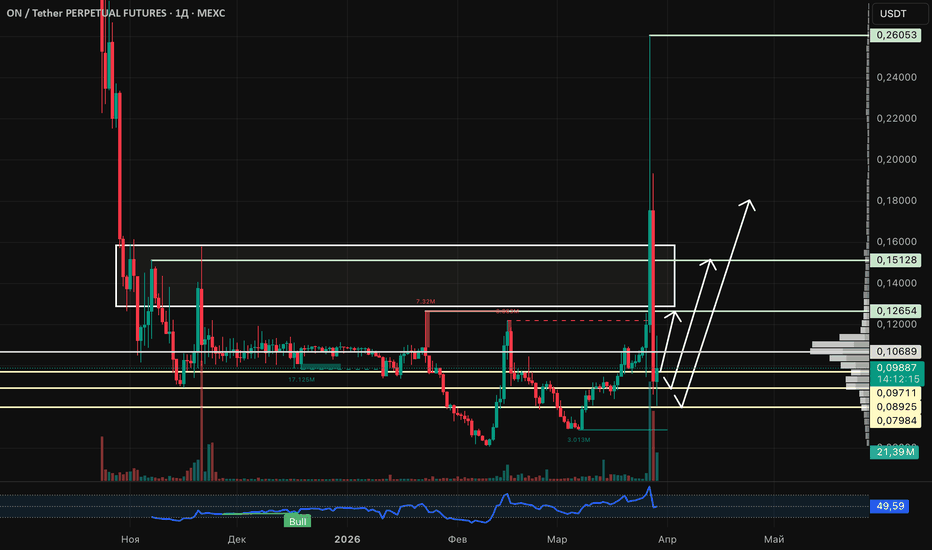Click the Дек date on time axis

coord(237,539)
